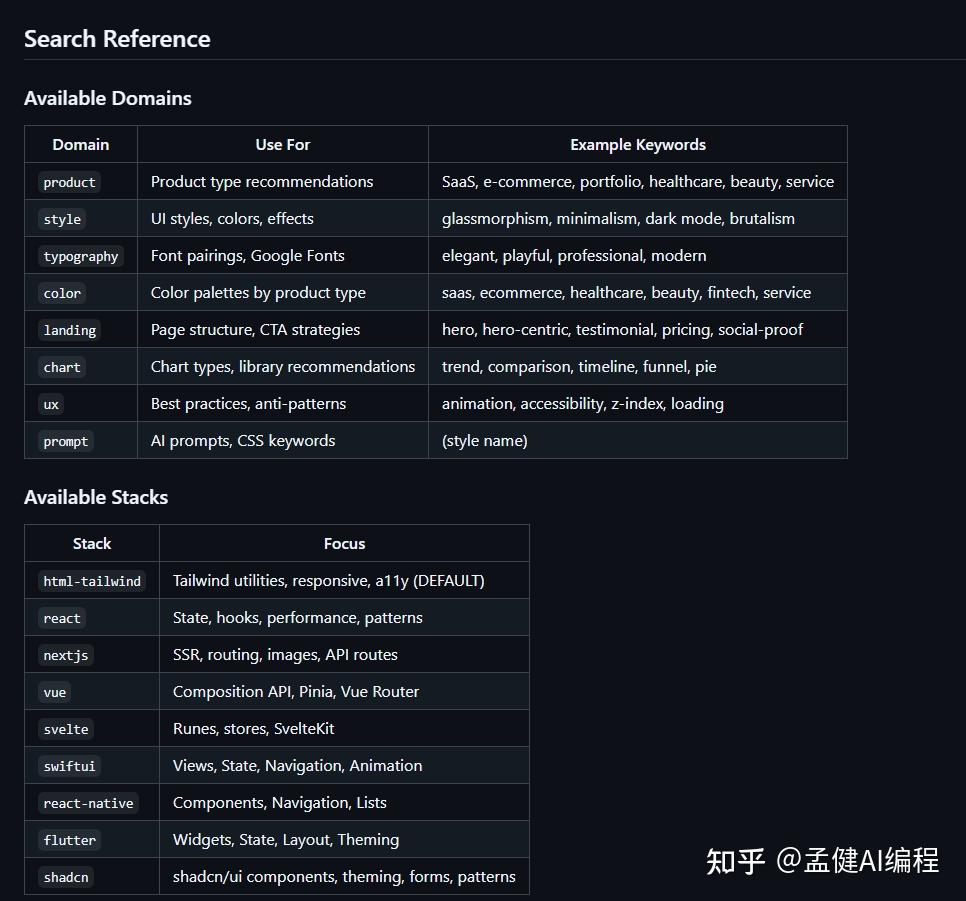Click the 'Available Stacks' heading

96,497
